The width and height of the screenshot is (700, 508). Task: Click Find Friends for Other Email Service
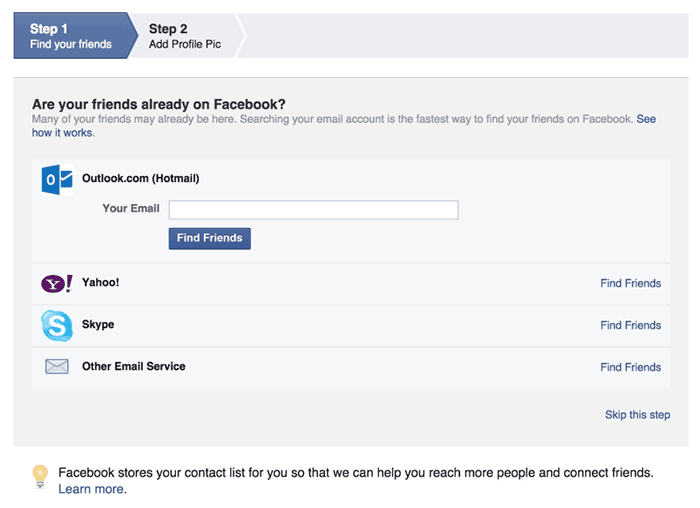[630, 367]
